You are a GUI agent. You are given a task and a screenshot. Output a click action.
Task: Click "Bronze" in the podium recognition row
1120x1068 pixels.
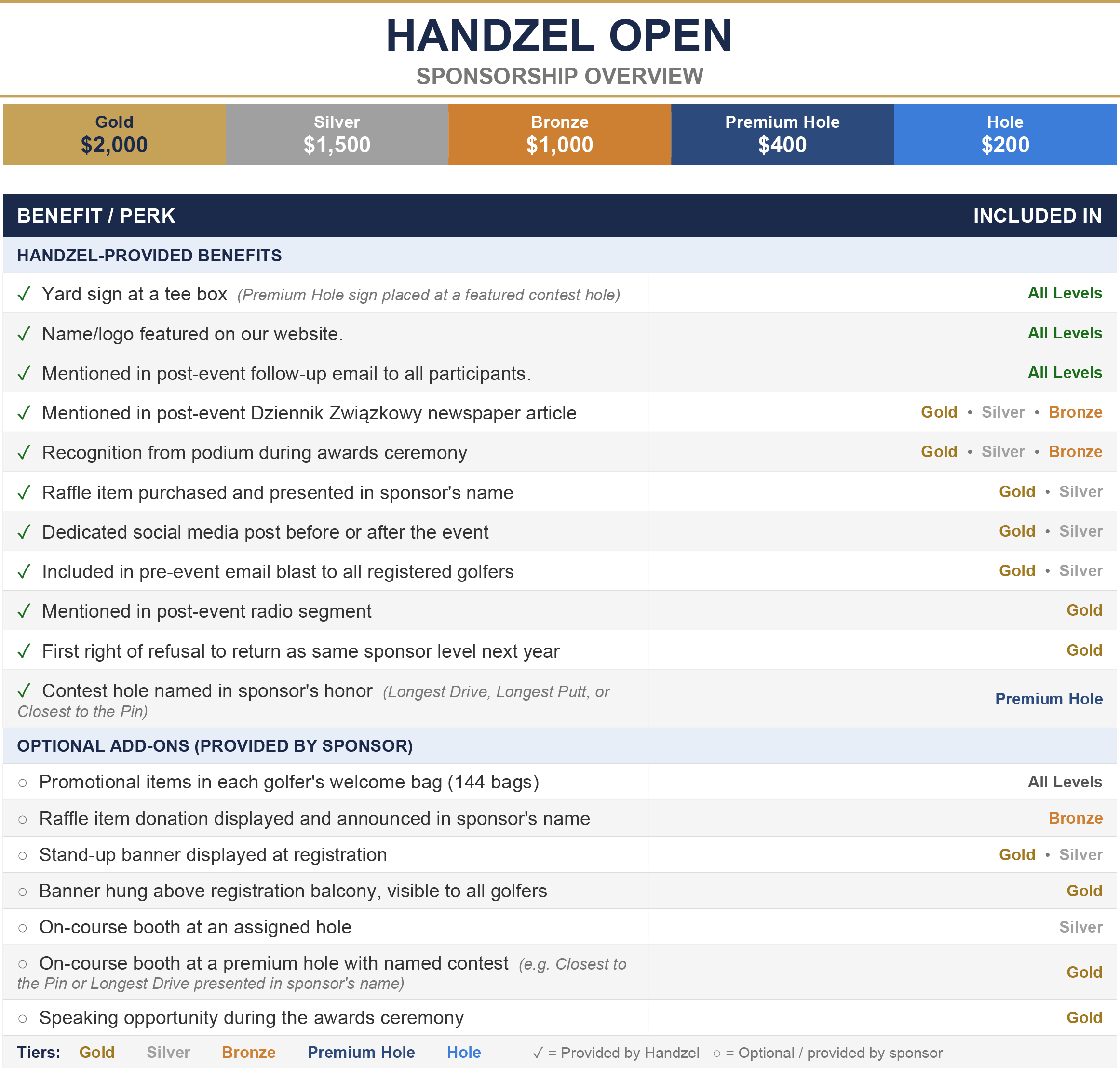[x=1076, y=451]
